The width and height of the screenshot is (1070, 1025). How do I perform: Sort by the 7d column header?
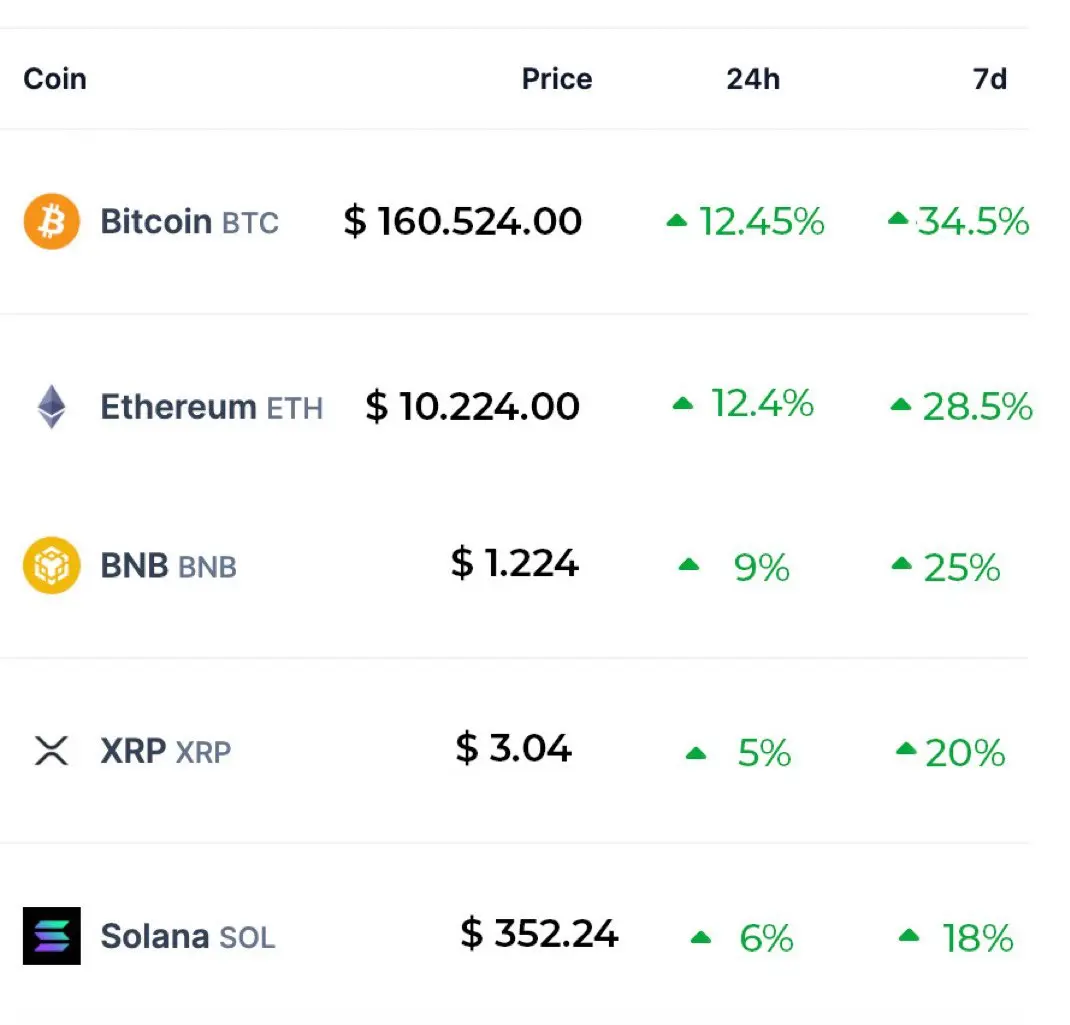tap(990, 79)
